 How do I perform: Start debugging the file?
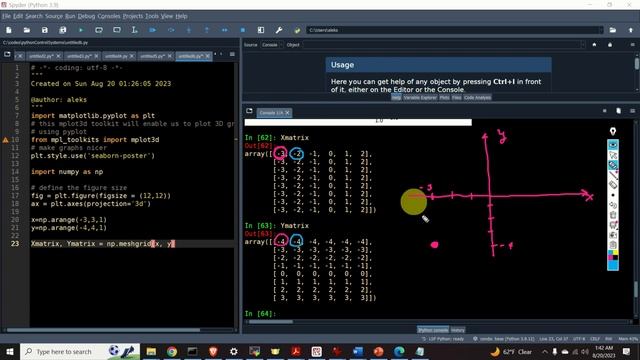153,30
